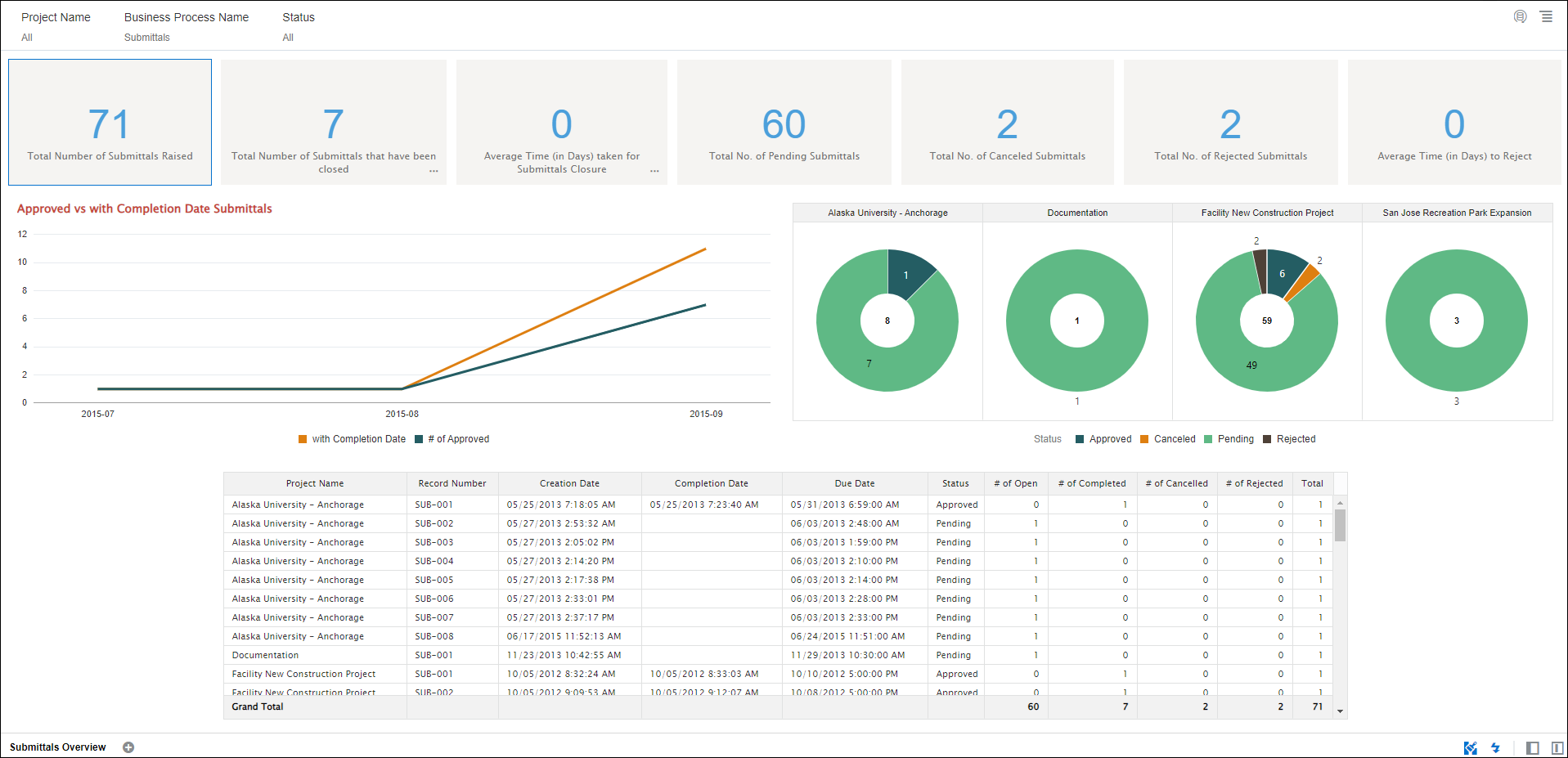Select the Canceled Submittals tile
The height and width of the screenshot is (758, 1568).
(x=1008, y=122)
